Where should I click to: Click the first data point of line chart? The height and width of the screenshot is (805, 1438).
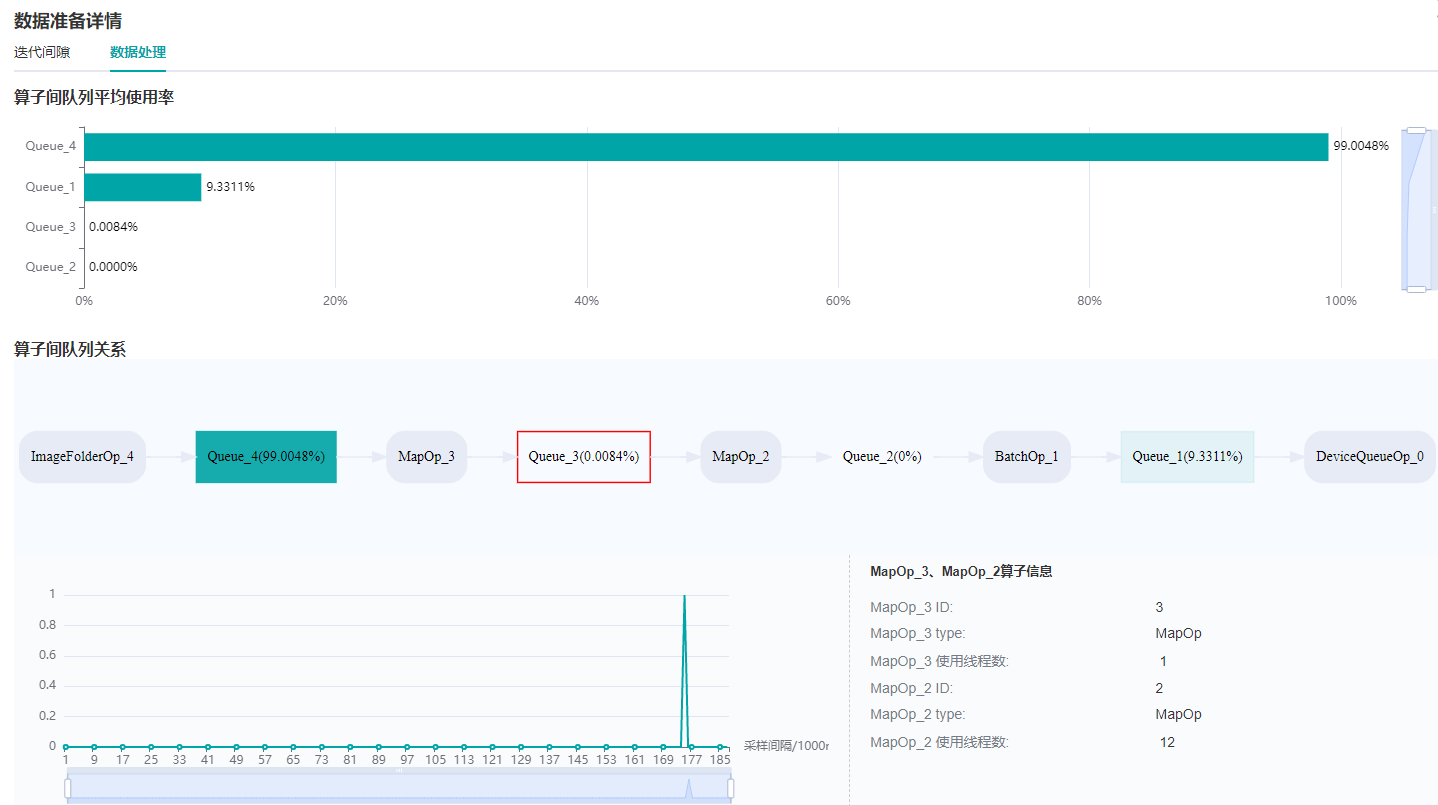(x=65, y=746)
